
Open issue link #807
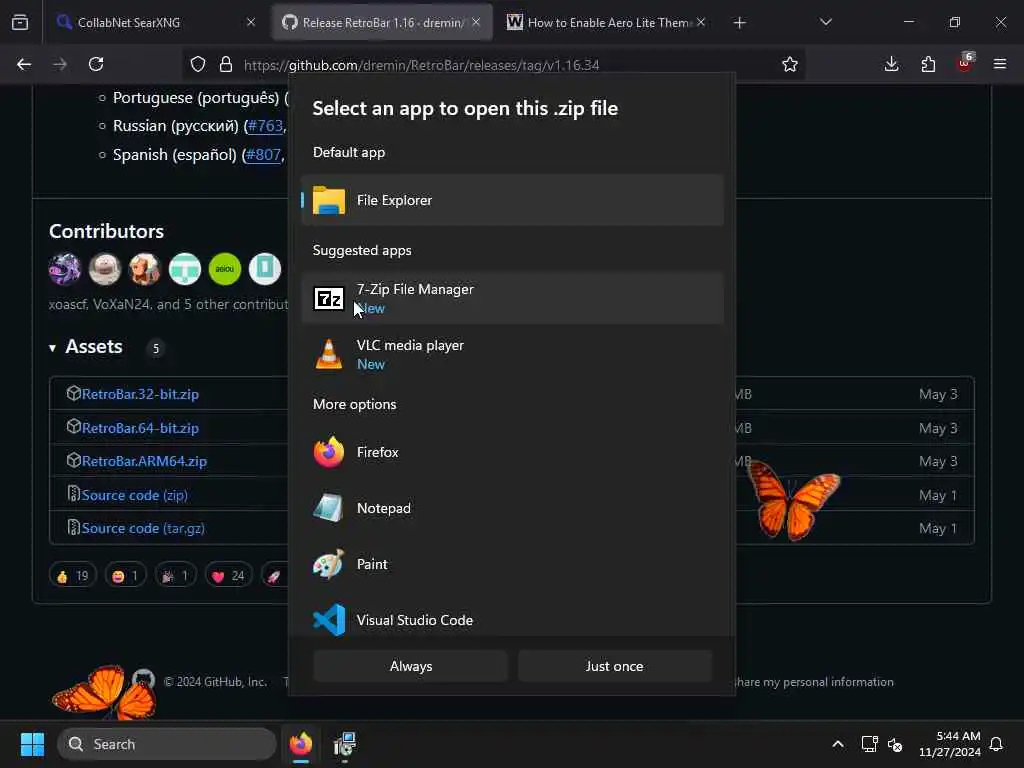263,155
